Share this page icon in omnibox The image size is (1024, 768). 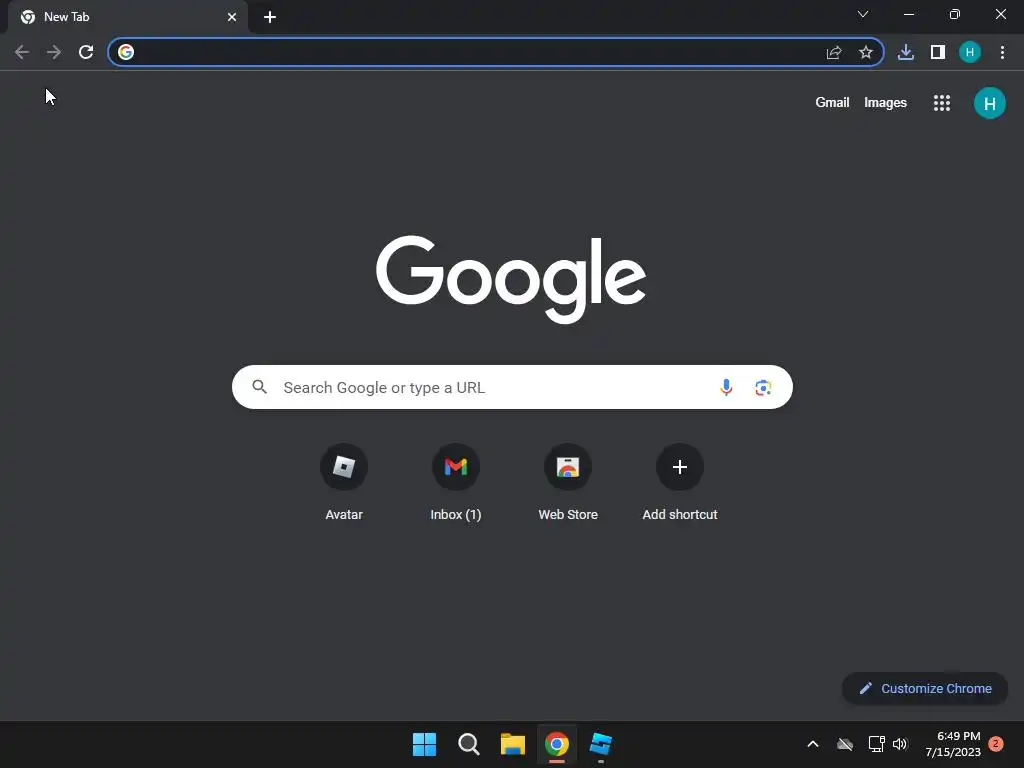(834, 52)
